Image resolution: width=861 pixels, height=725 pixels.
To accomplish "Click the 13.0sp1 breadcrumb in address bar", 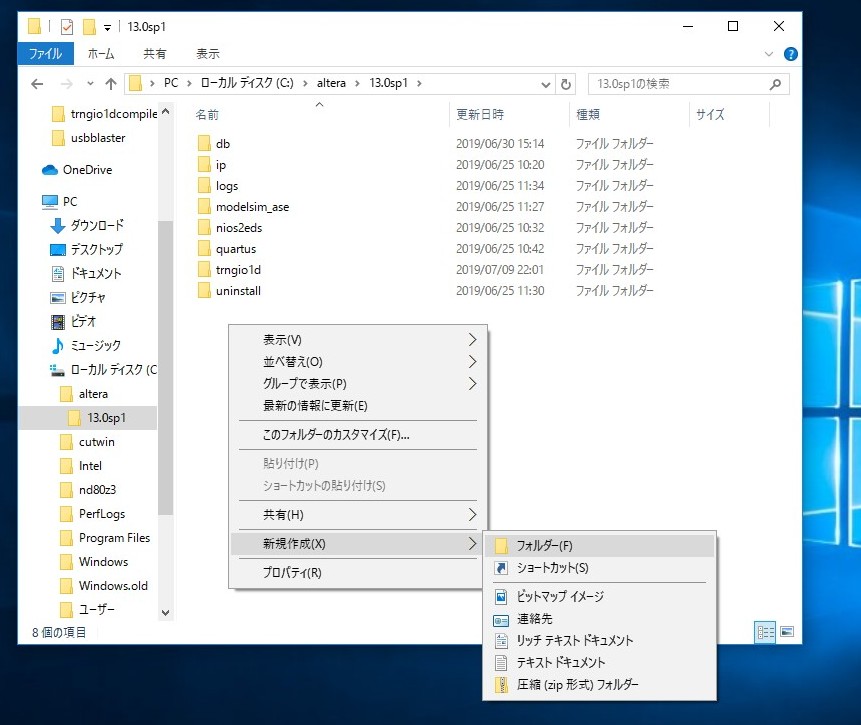I will coord(388,83).
